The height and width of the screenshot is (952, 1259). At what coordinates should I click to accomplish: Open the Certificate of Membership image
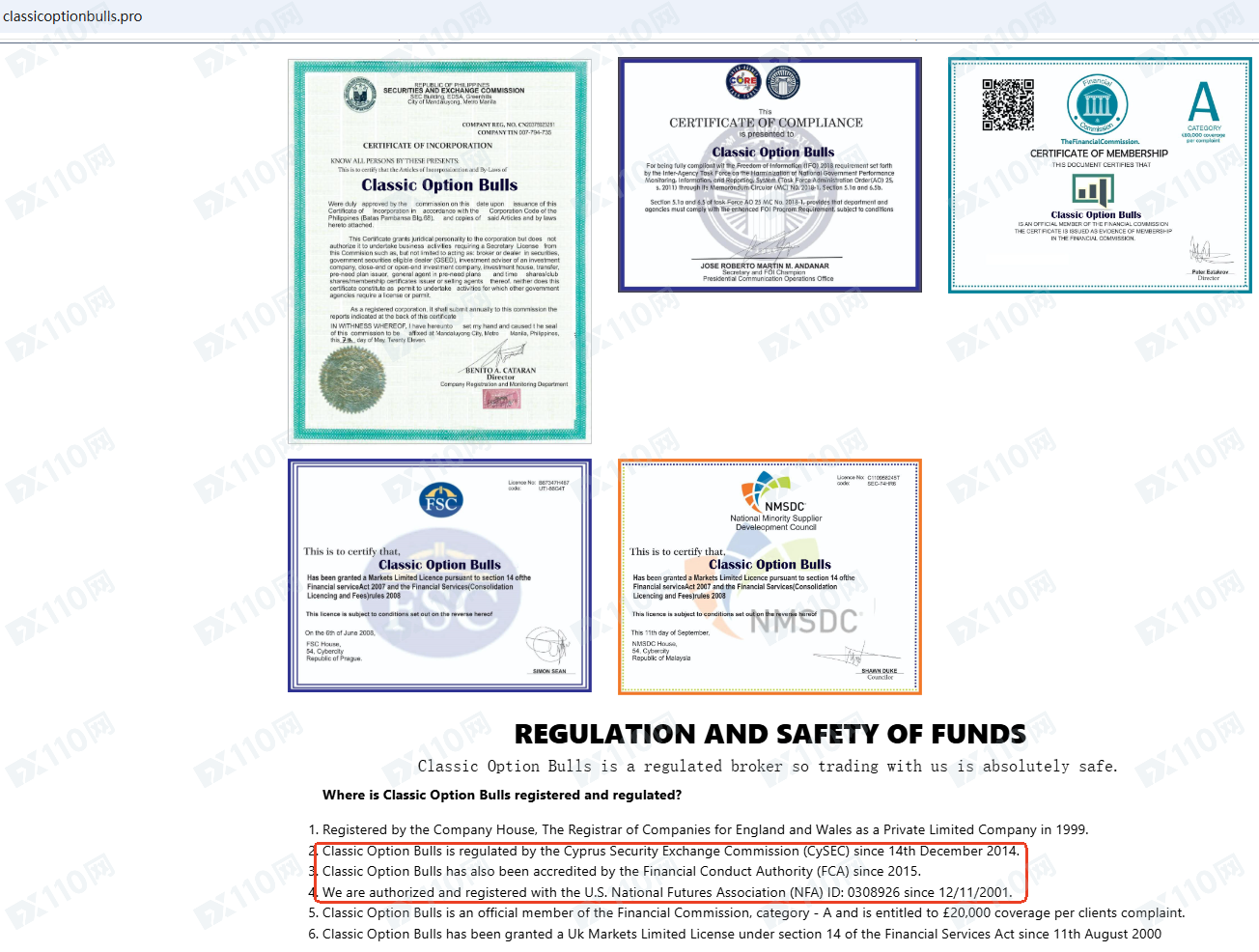[1100, 175]
